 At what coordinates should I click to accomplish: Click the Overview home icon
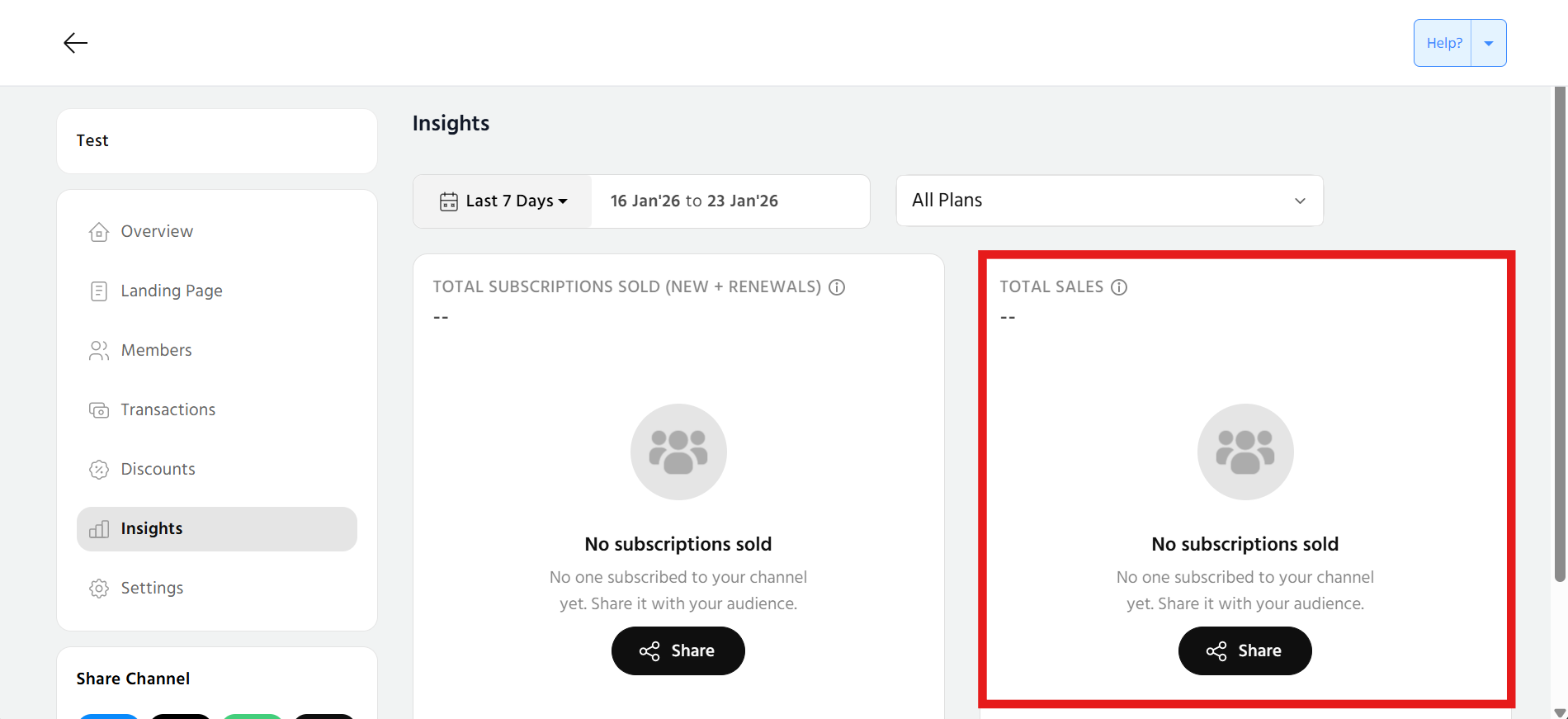pyautogui.click(x=99, y=232)
